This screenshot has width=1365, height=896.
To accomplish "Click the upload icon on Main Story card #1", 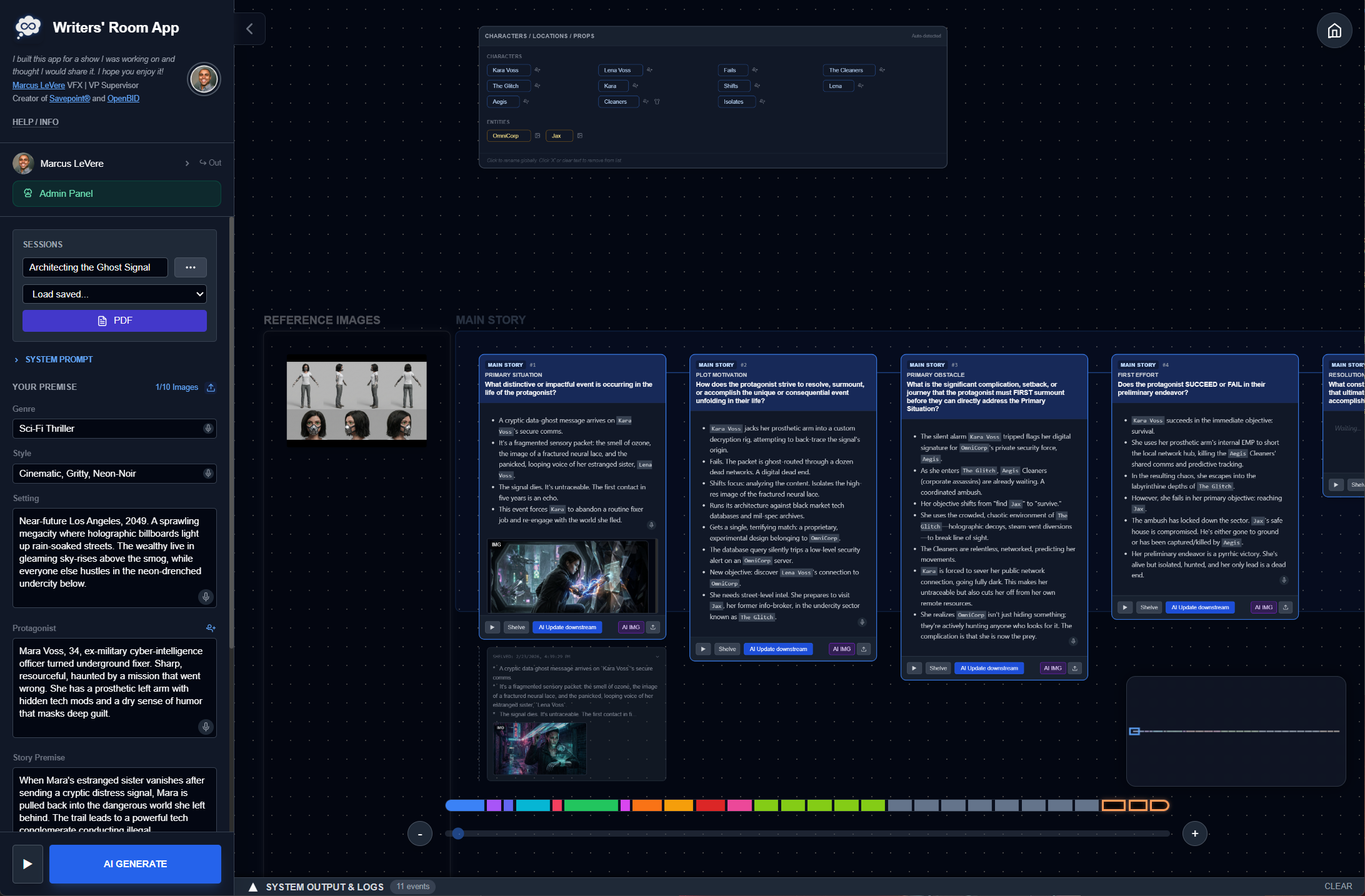I will click(653, 627).
